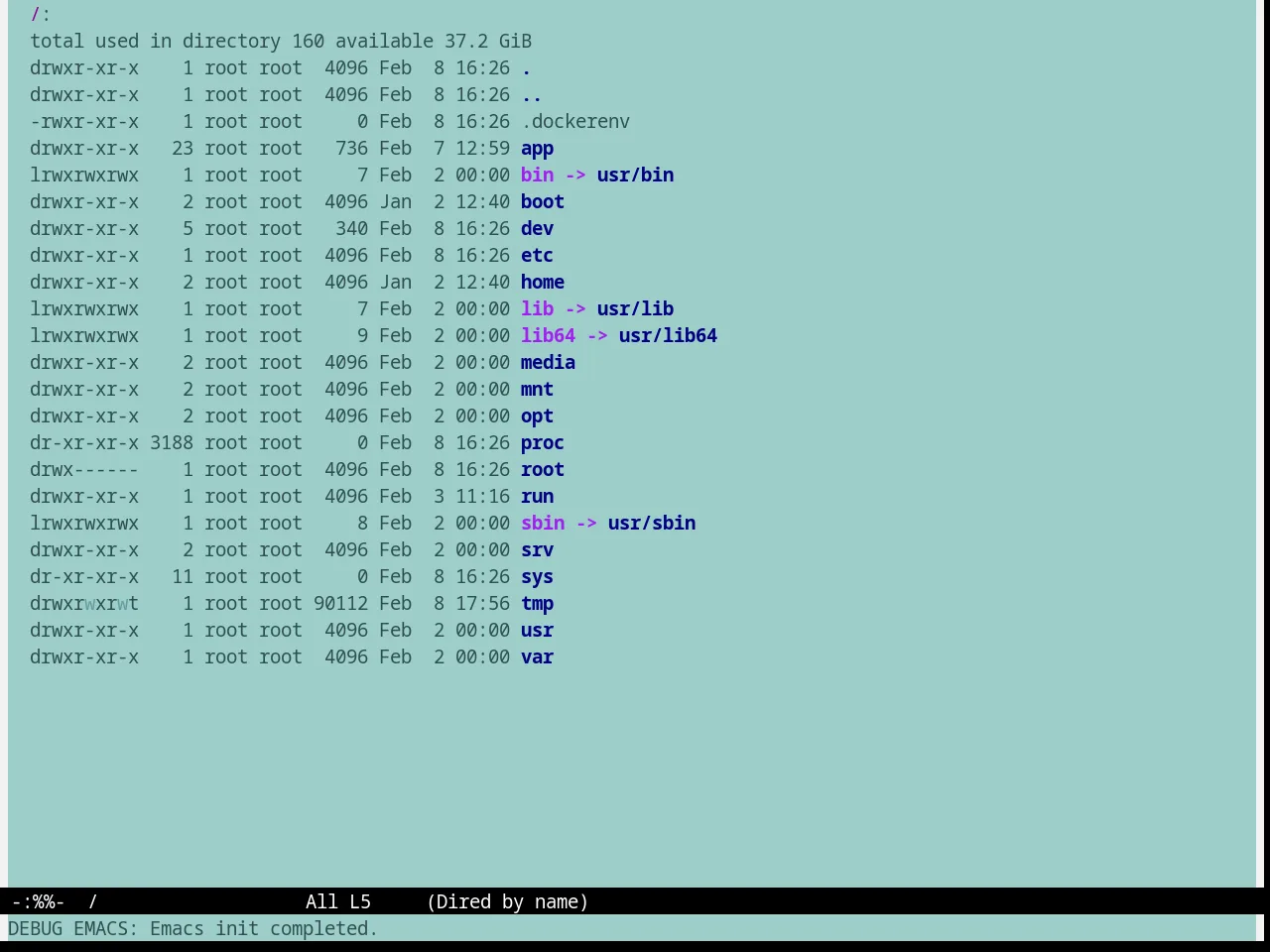The width and height of the screenshot is (1270, 952).
Task: Click the lib64 symlink entry
Action: (x=548, y=336)
